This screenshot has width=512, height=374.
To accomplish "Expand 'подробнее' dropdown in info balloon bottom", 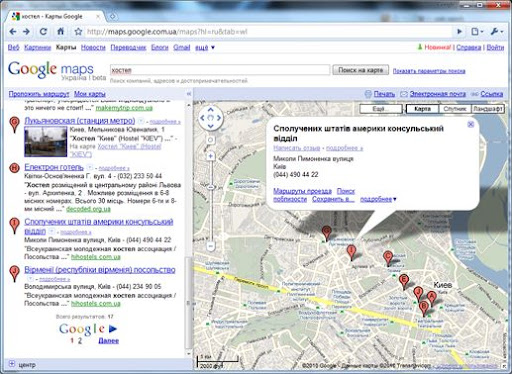I will [378, 199].
